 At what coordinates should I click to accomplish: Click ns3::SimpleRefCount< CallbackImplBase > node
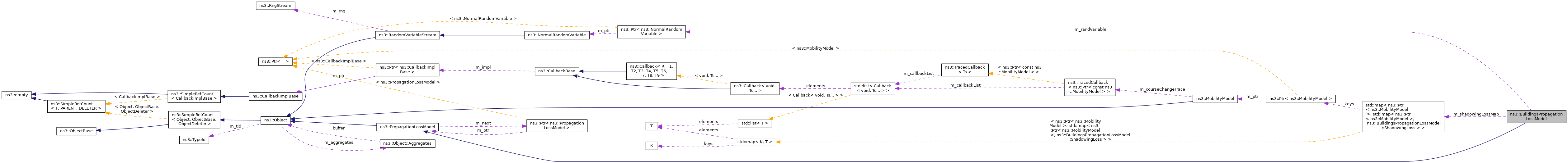[x=194, y=96]
